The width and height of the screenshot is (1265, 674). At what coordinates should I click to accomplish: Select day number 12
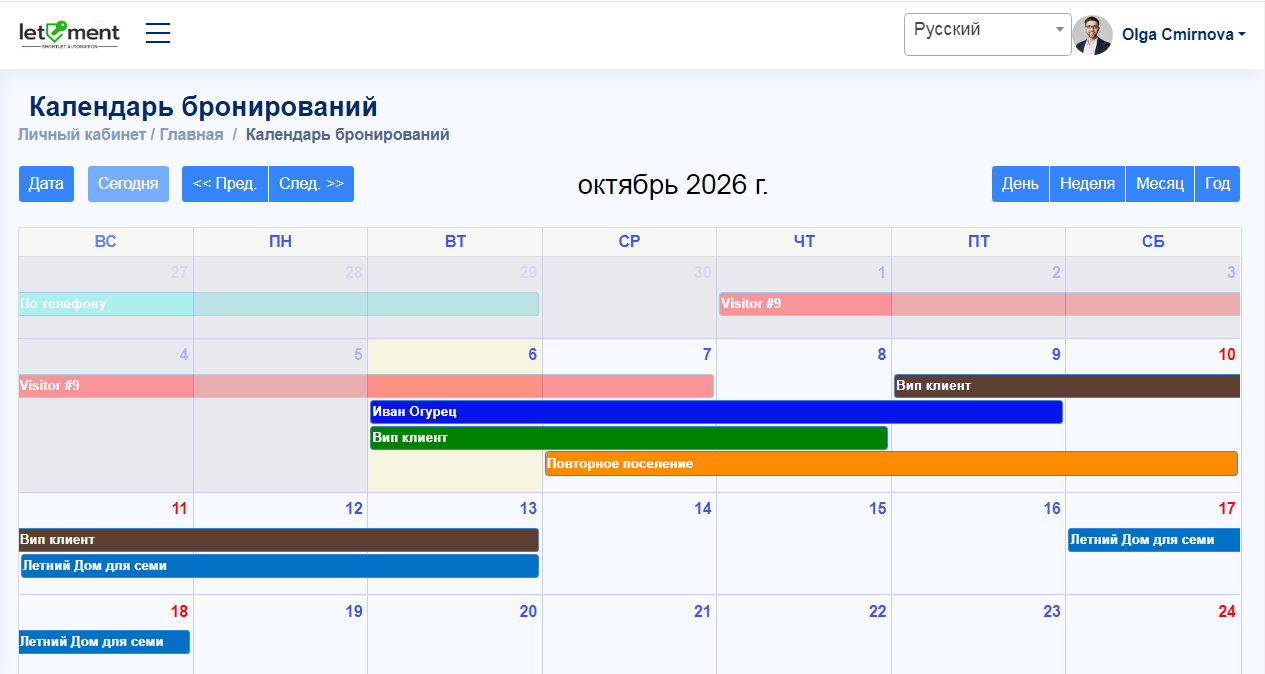tap(354, 509)
